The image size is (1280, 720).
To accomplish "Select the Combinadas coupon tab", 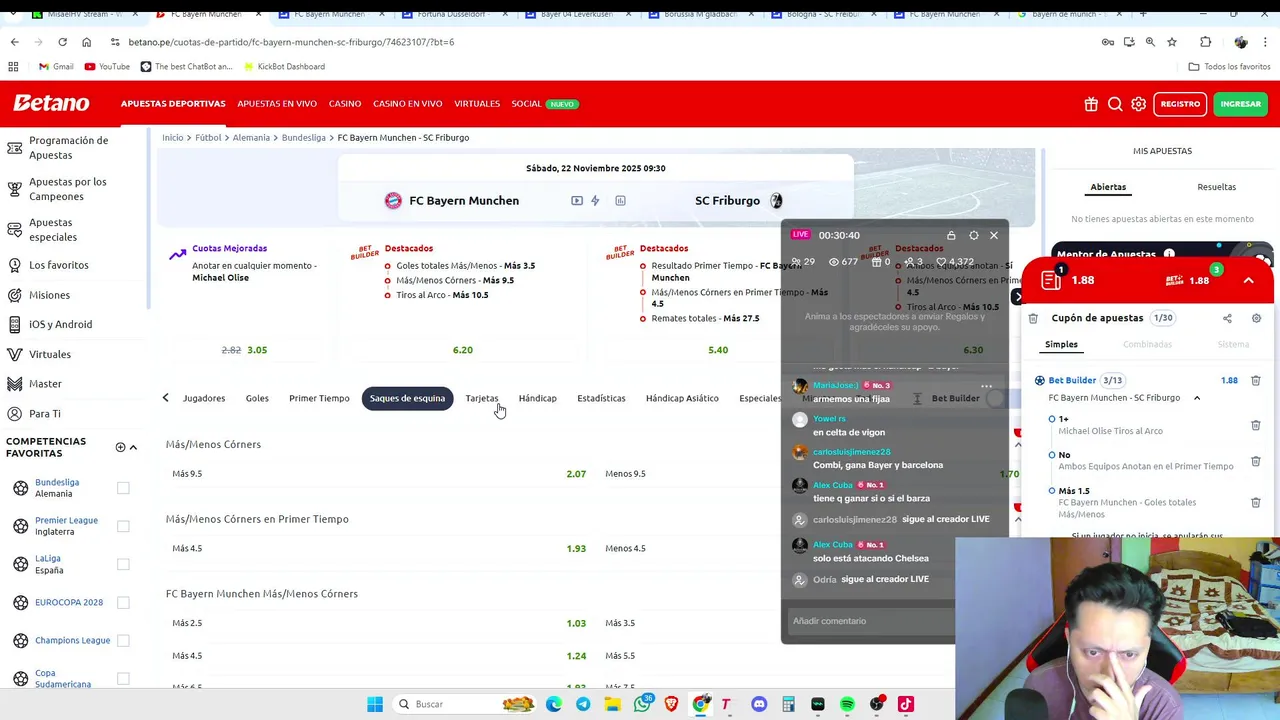I will (1147, 344).
